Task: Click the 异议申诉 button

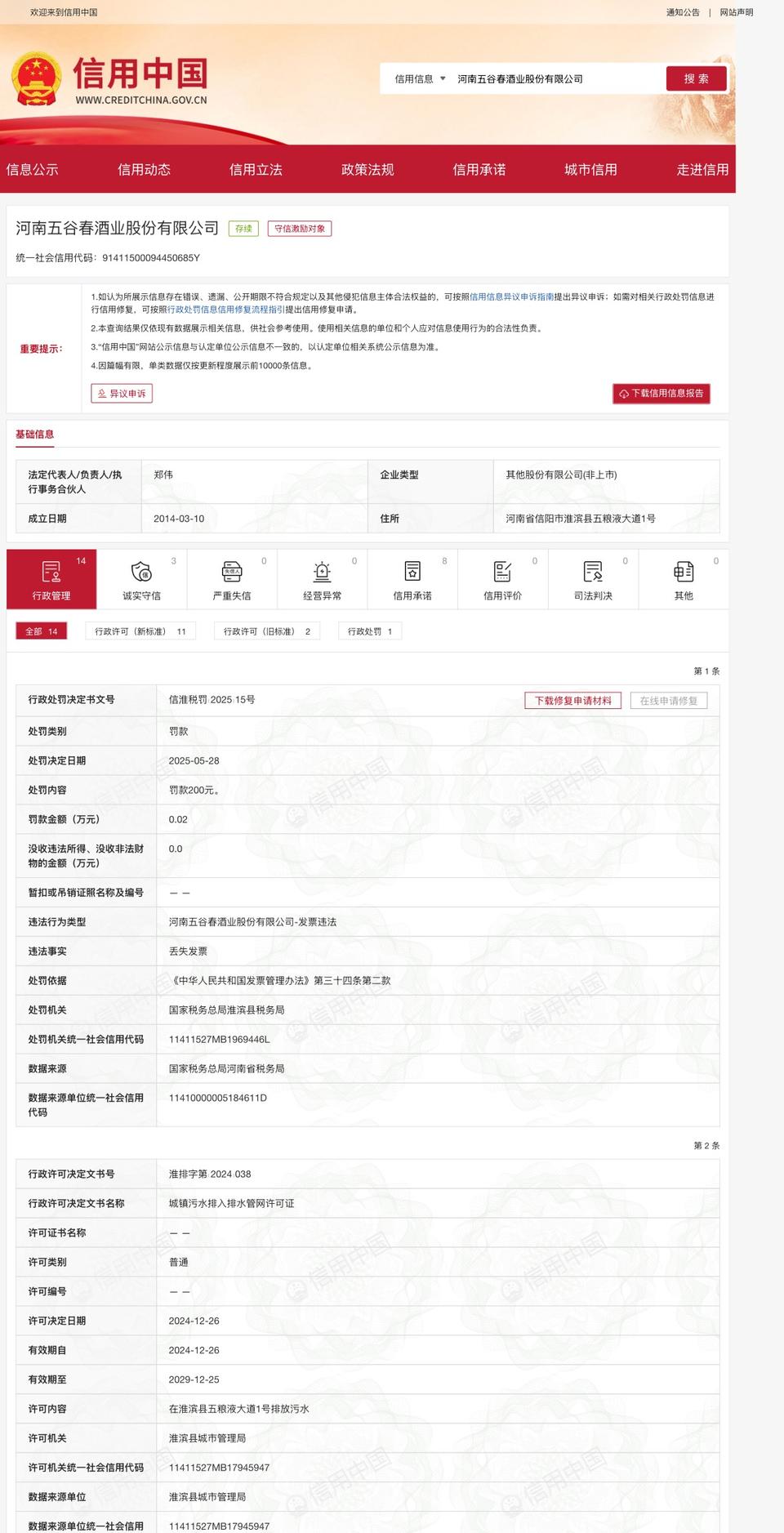Action: point(122,394)
